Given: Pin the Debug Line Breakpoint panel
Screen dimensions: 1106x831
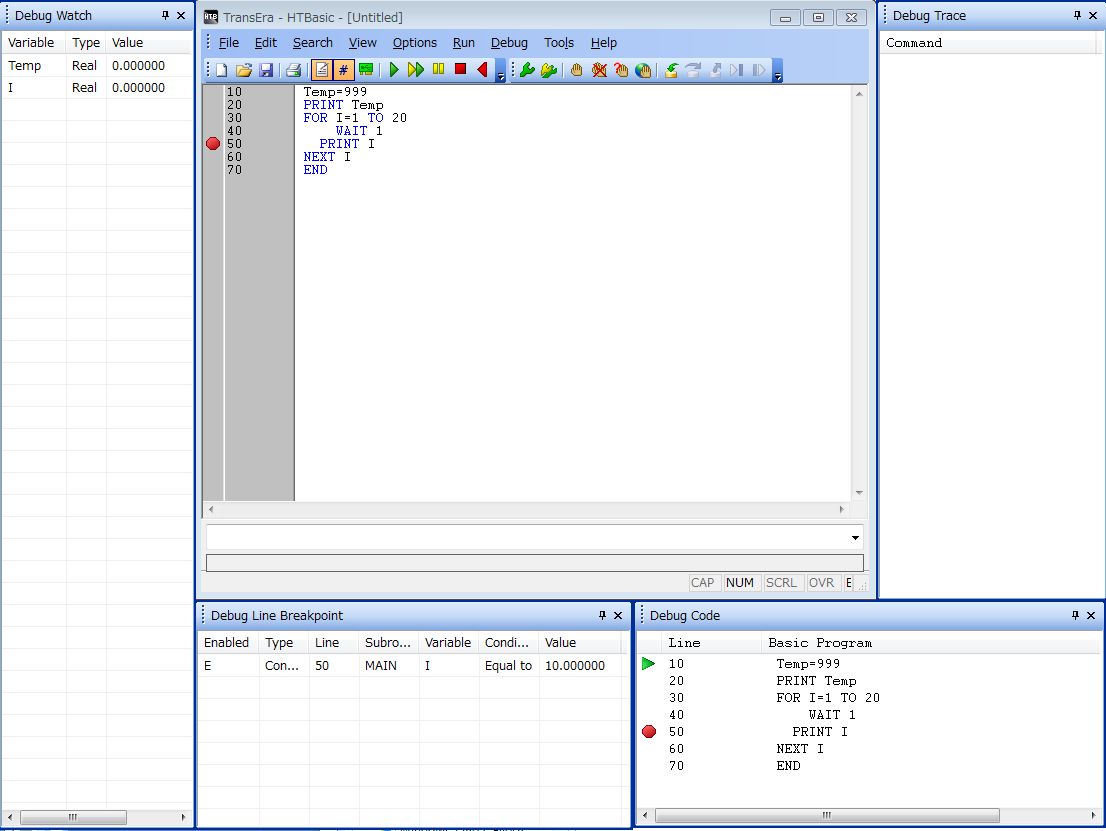Looking at the screenshot, I should [x=602, y=615].
